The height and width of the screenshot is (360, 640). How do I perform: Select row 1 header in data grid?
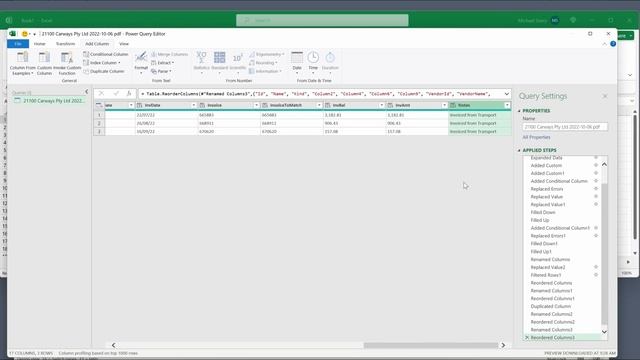pyautogui.click(x=99, y=115)
